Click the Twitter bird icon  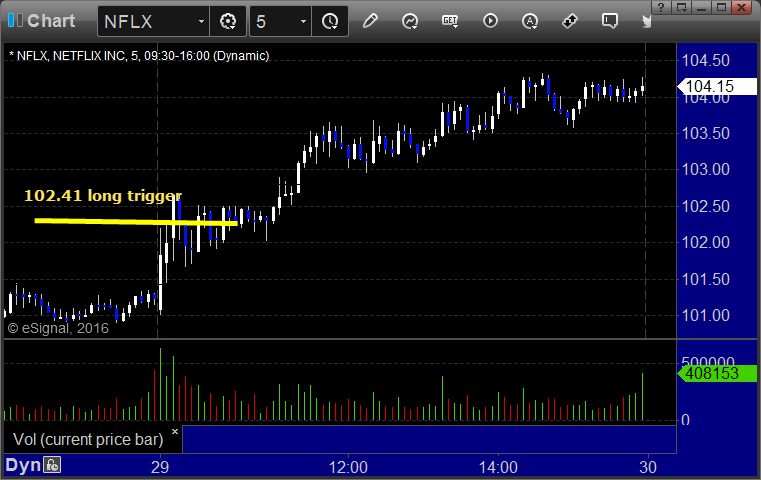(x=646, y=21)
